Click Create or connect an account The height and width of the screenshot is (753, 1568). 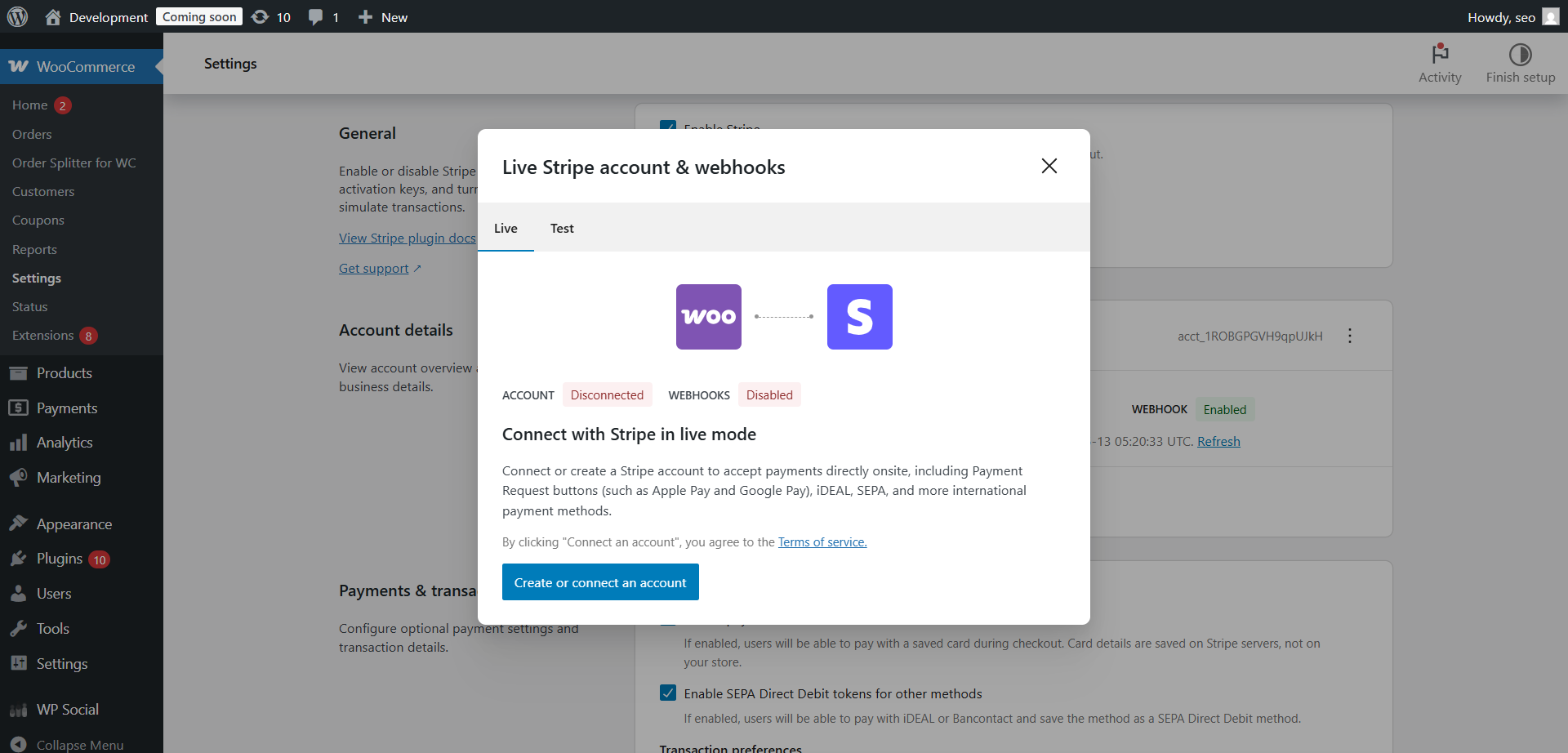pyautogui.click(x=600, y=582)
